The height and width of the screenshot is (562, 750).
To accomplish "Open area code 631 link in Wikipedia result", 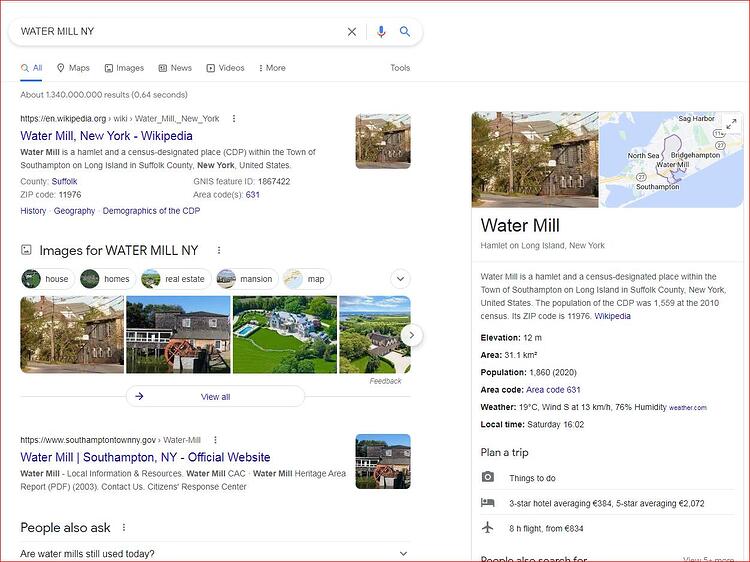I will click(x=253, y=195).
